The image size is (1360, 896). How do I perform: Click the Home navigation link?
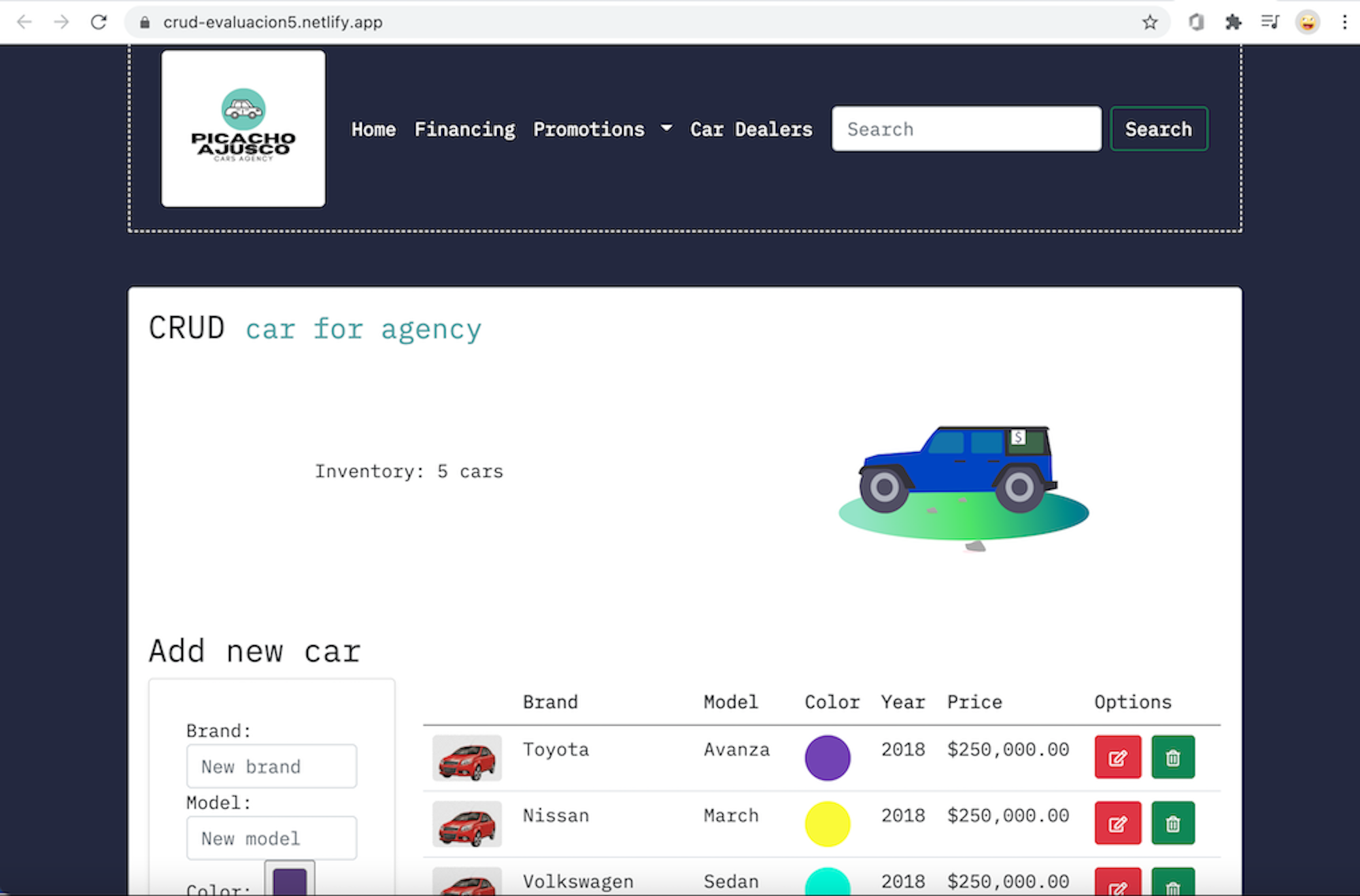pyautogui.click(x=375, y=128)
